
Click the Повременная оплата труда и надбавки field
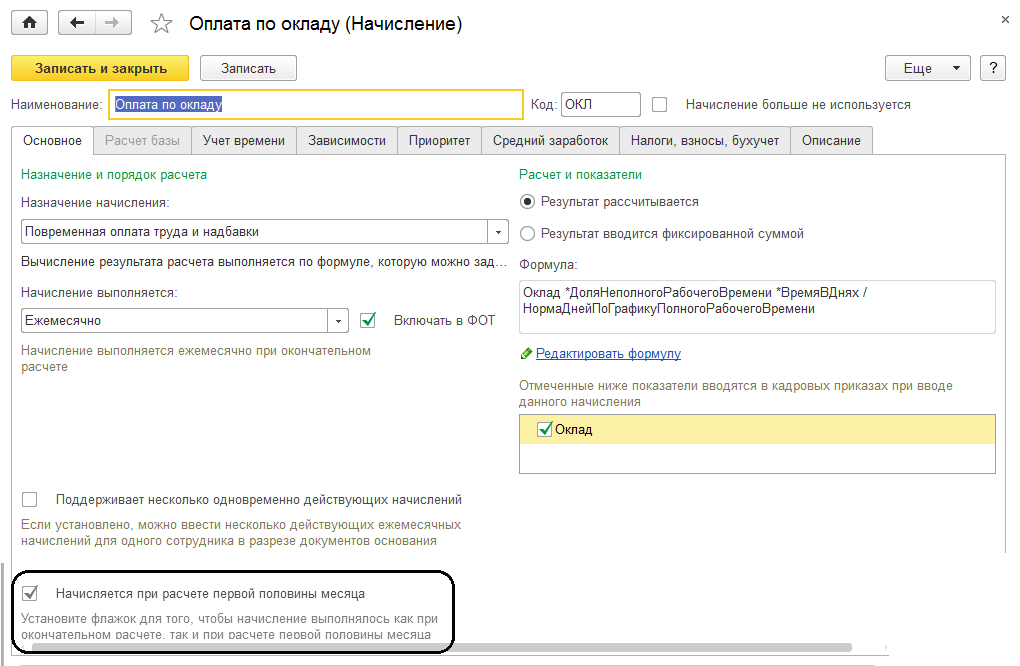click(254, 232)
